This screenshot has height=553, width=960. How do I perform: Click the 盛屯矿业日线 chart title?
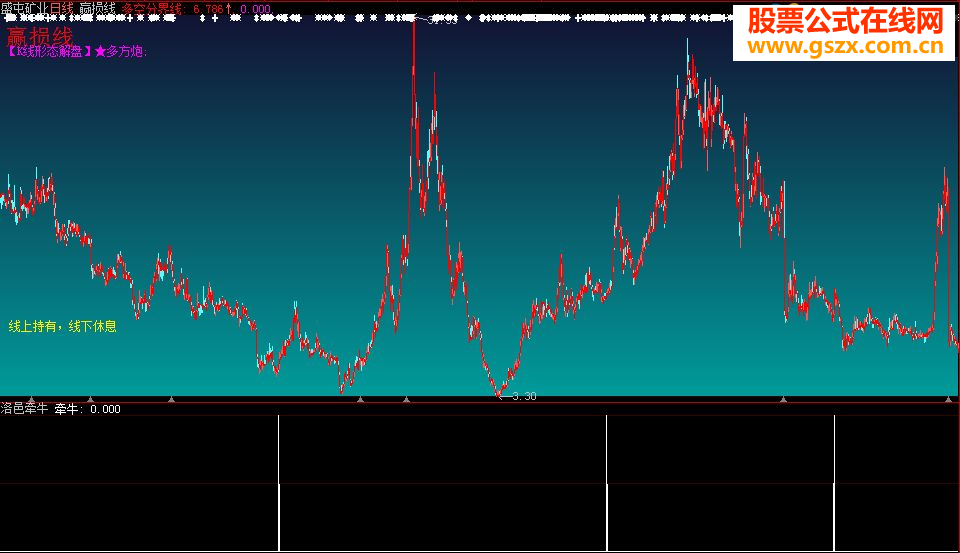(x=37, y=9)
